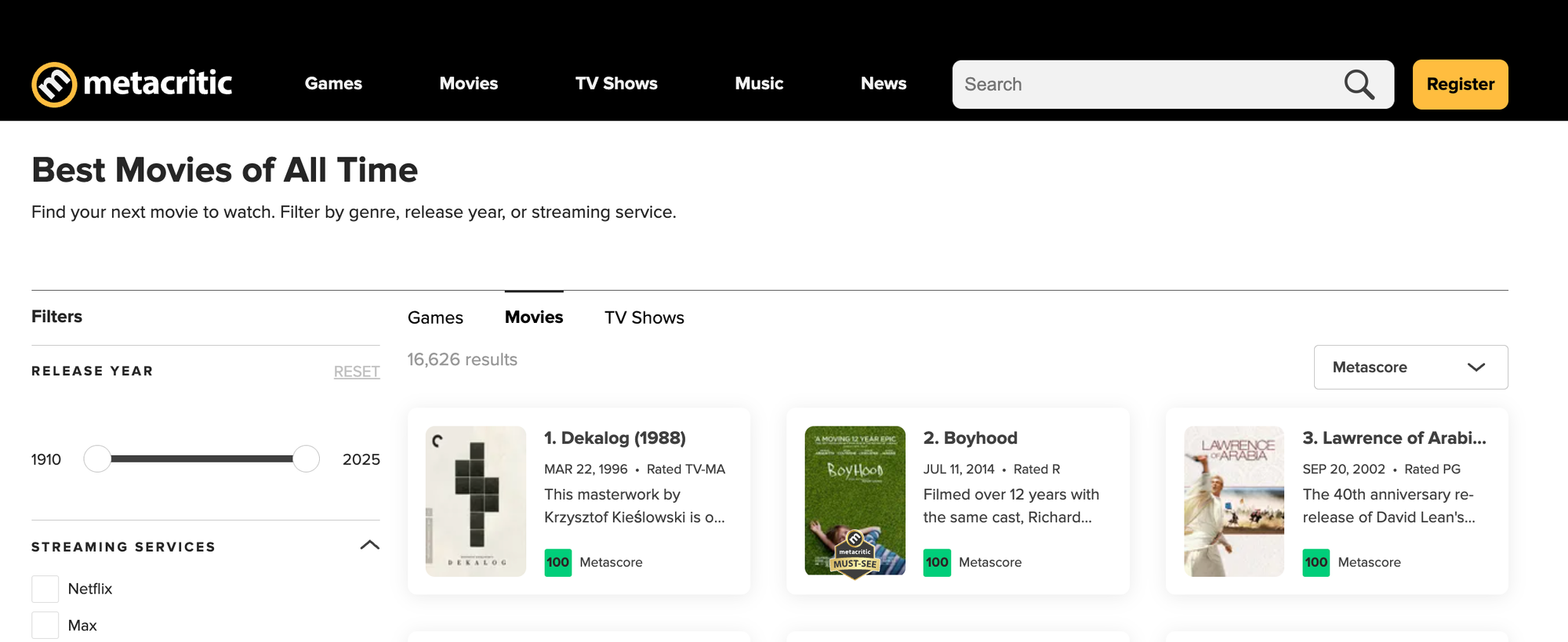Click the must-see badge on Boyhood poster
The image size is (1568, 642).
click(x=855, y=555)
